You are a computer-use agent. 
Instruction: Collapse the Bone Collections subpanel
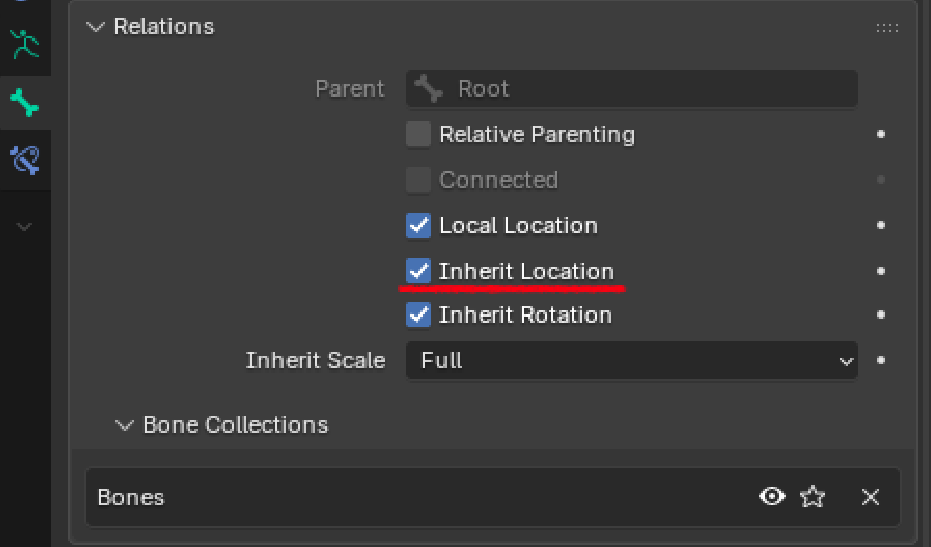[x=124, y=425]
